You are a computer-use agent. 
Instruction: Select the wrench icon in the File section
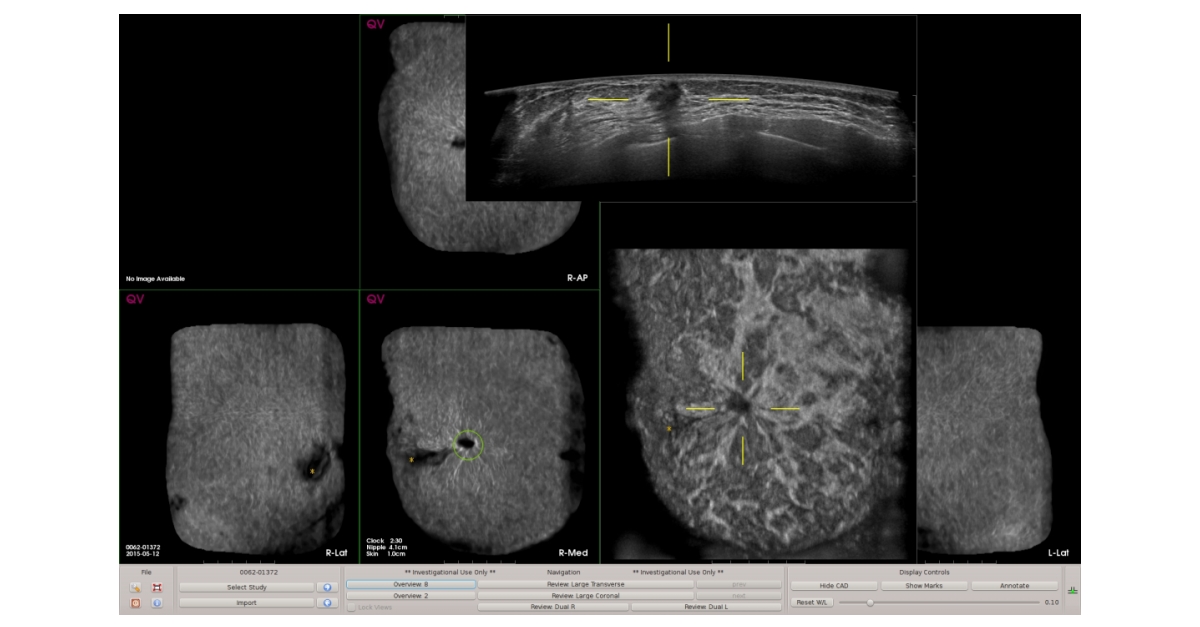(135, 587)
